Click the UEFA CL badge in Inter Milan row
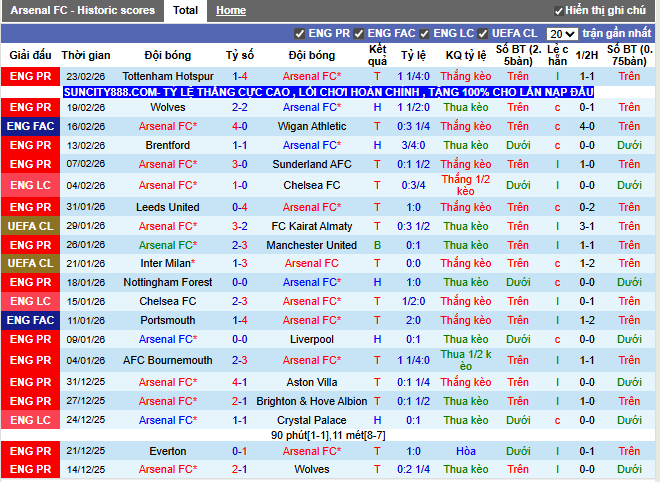Image resolution: width=660 pixels, height=482 pixels. click(30, 263)
